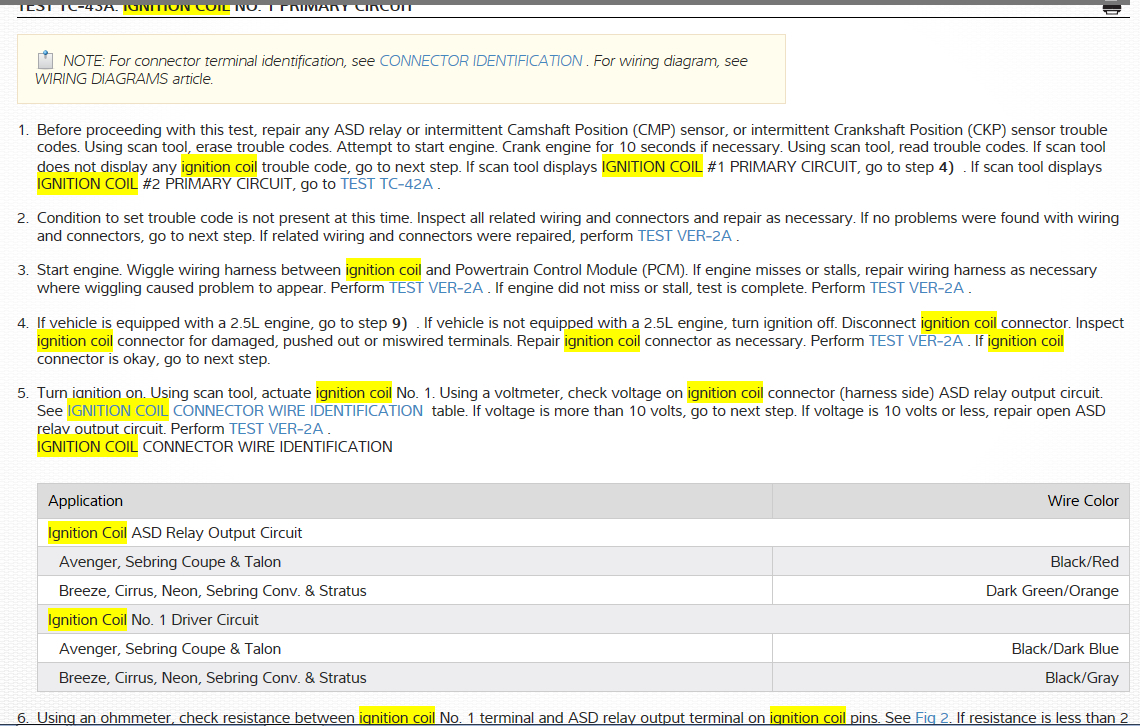Open TEST VER-2A link in step 5
The image size is (1140, 726).
pos(276,429)
